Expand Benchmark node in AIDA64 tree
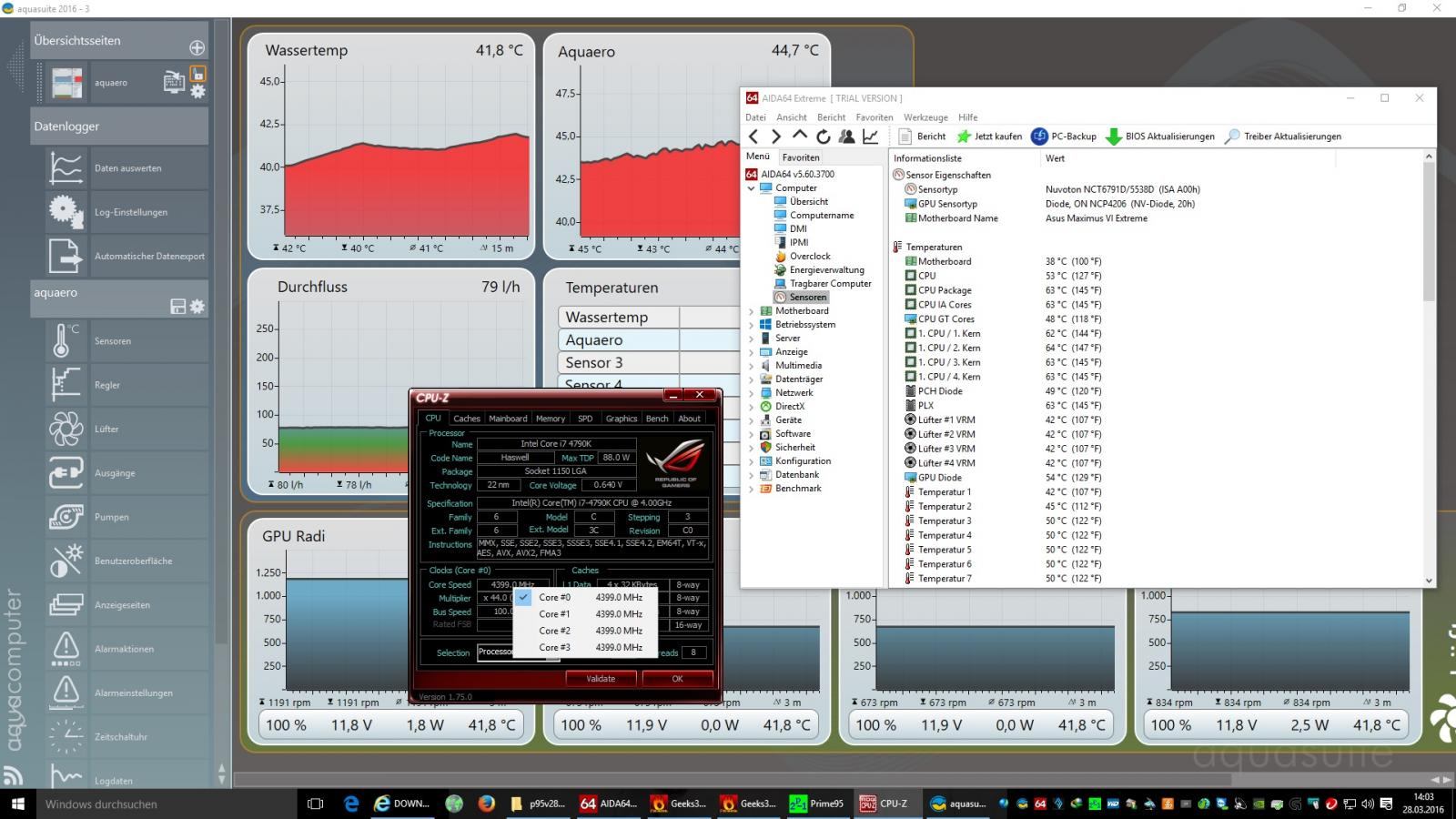 click(752, 489)
